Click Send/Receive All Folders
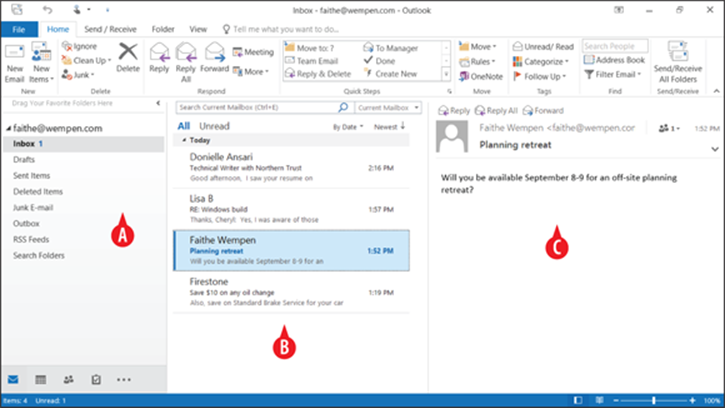Screen dimensions: 725x408 pyautogui.click(x=677, y=63)
